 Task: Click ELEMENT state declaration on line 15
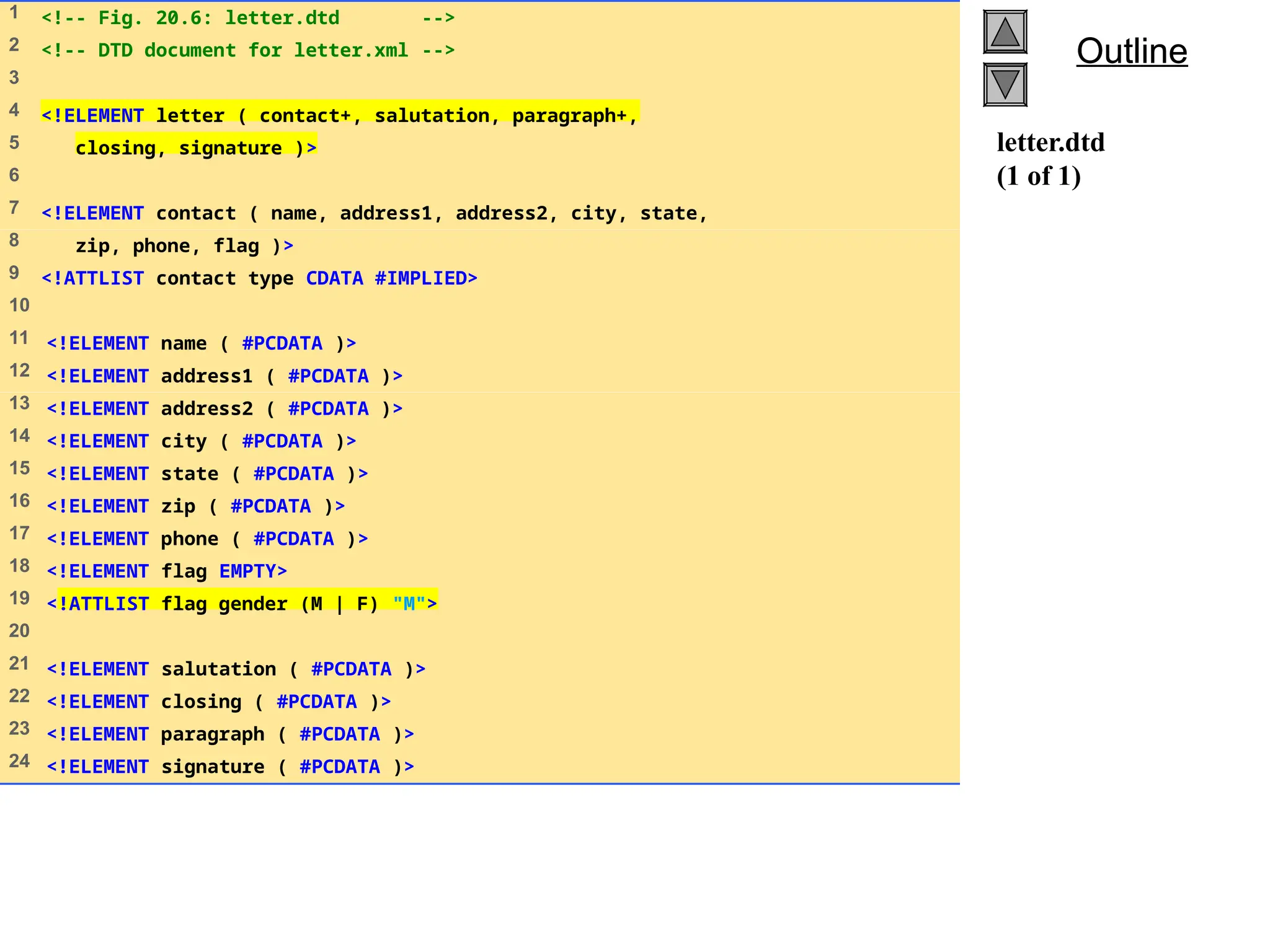[207, 474]
